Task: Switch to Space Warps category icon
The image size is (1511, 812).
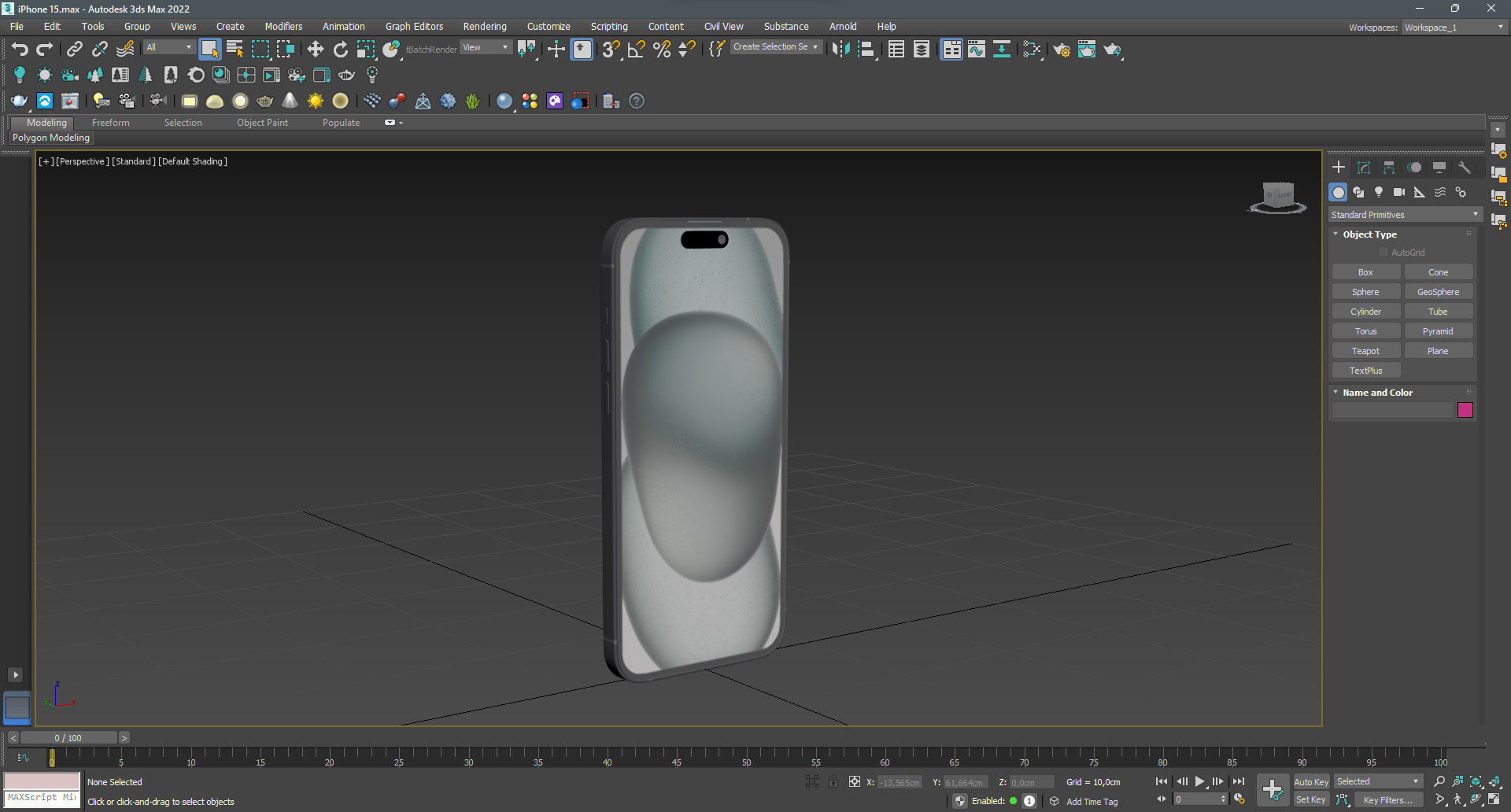Action: 1440,192
